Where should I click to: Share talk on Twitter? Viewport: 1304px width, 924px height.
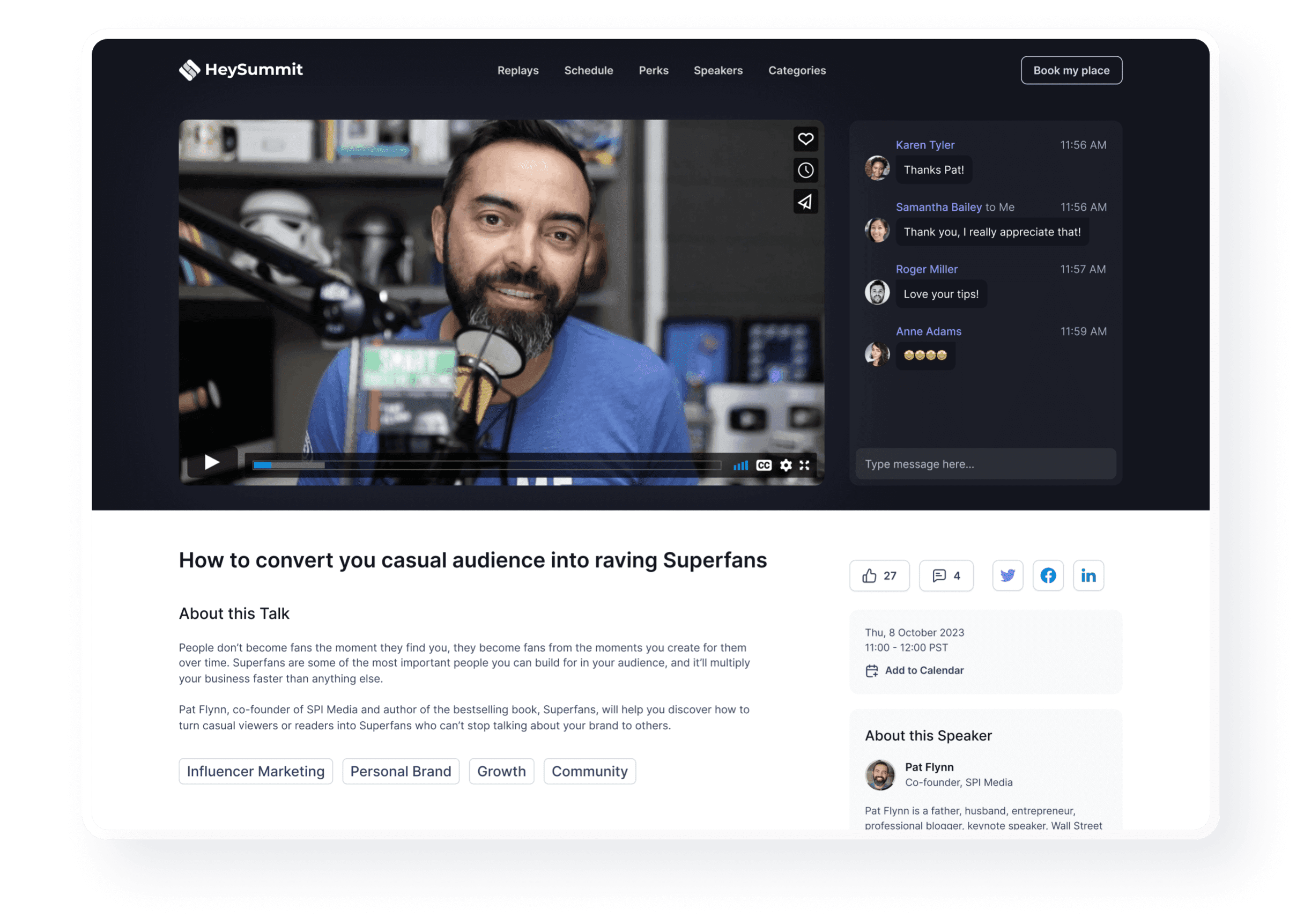(1007, 576)
